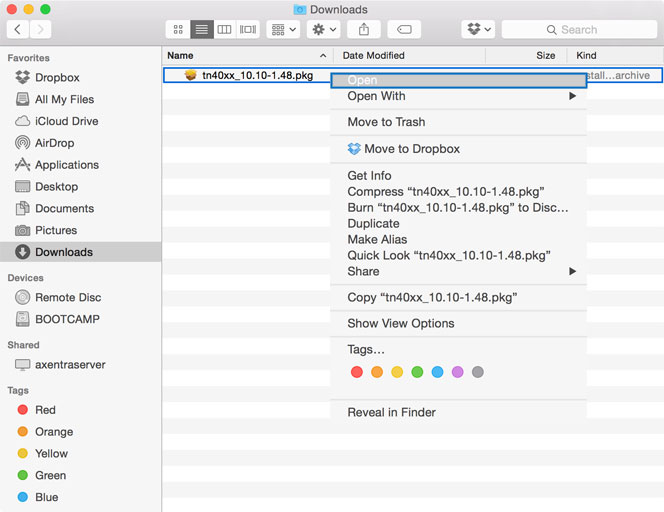Apply the red tag color dot
Image resolution: width=664 pixels, height=512 pixels.
[x=357, y=372]
